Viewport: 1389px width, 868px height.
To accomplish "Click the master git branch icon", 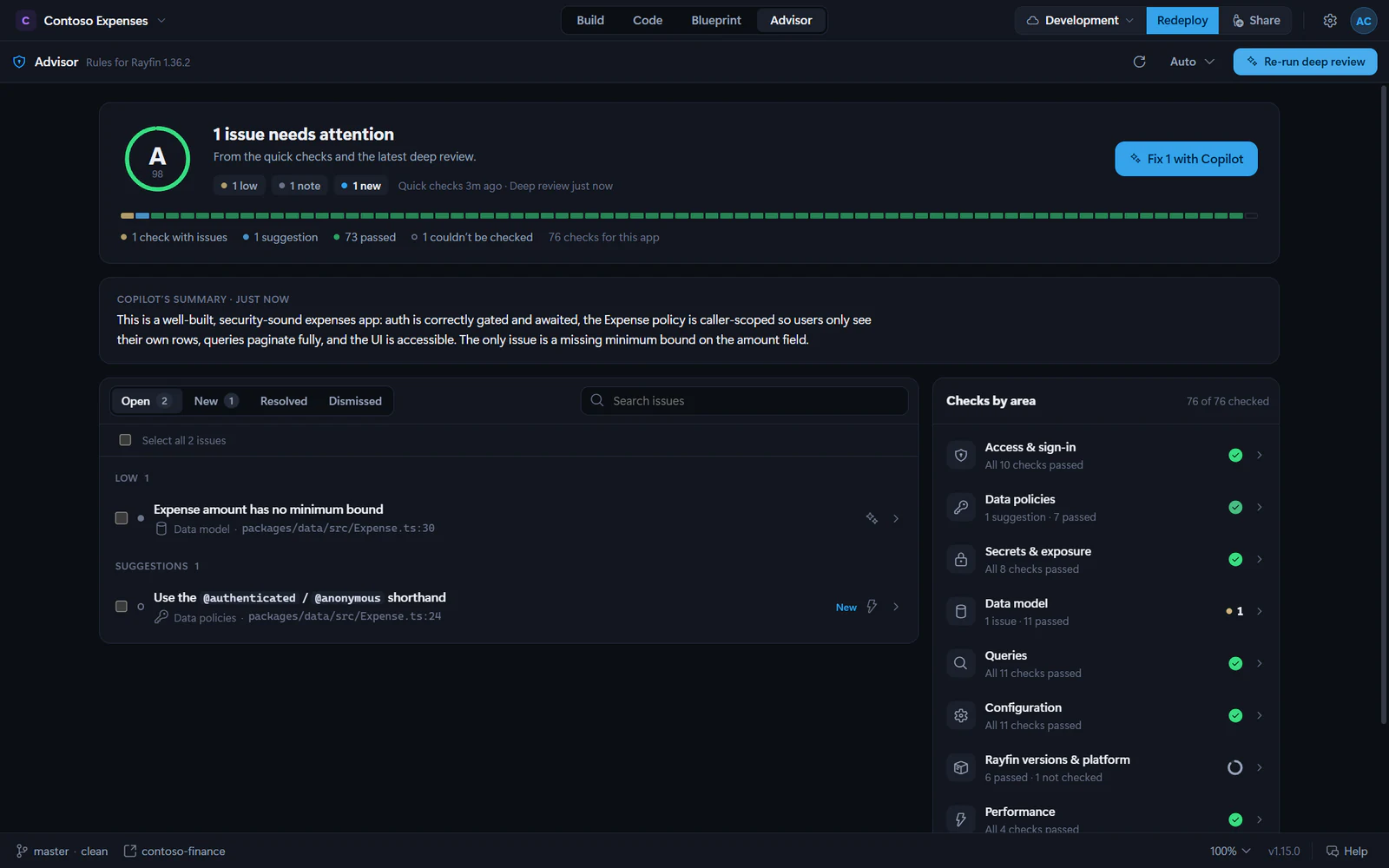I will (22, 852).
